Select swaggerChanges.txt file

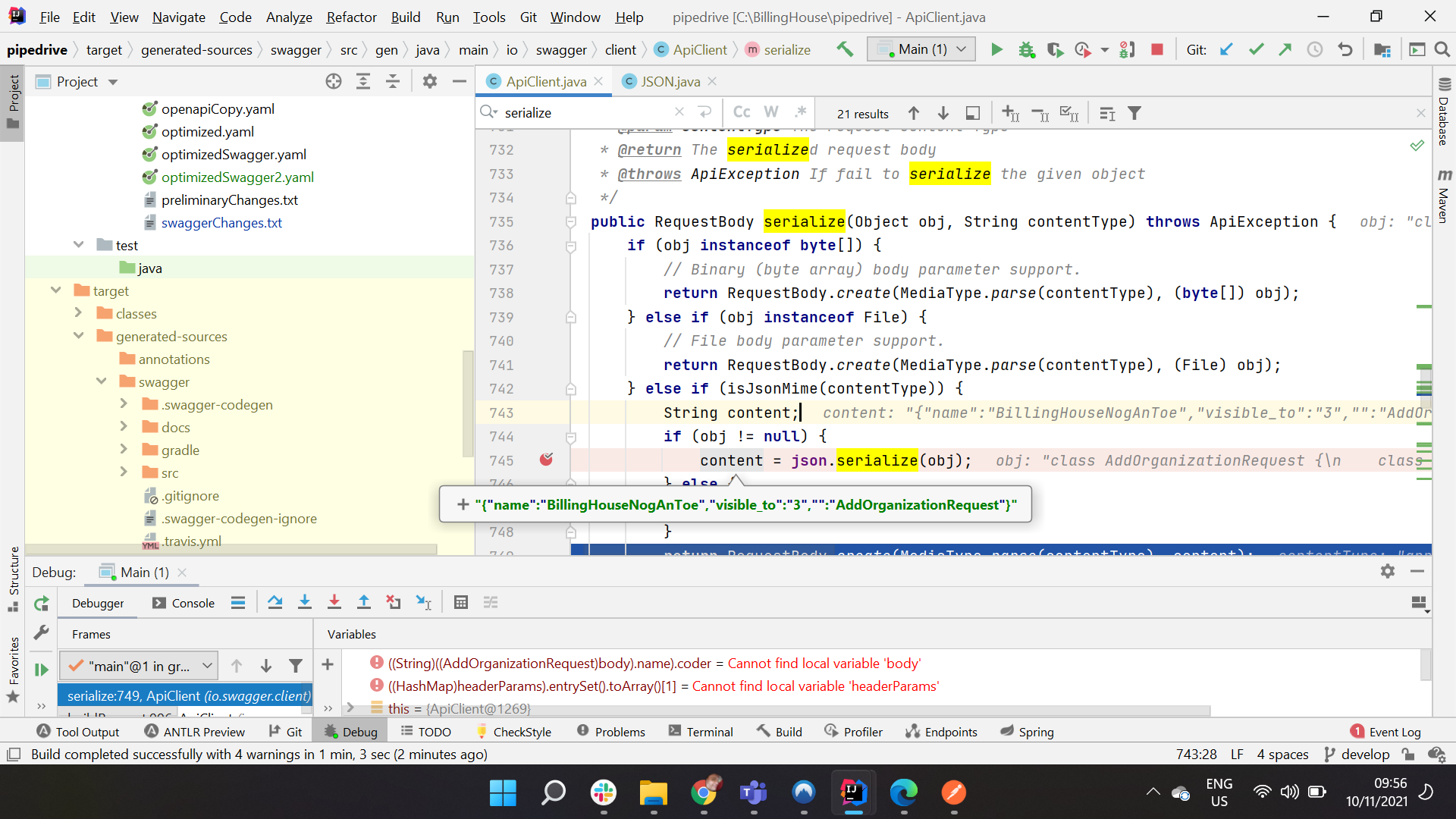point(221,223)
